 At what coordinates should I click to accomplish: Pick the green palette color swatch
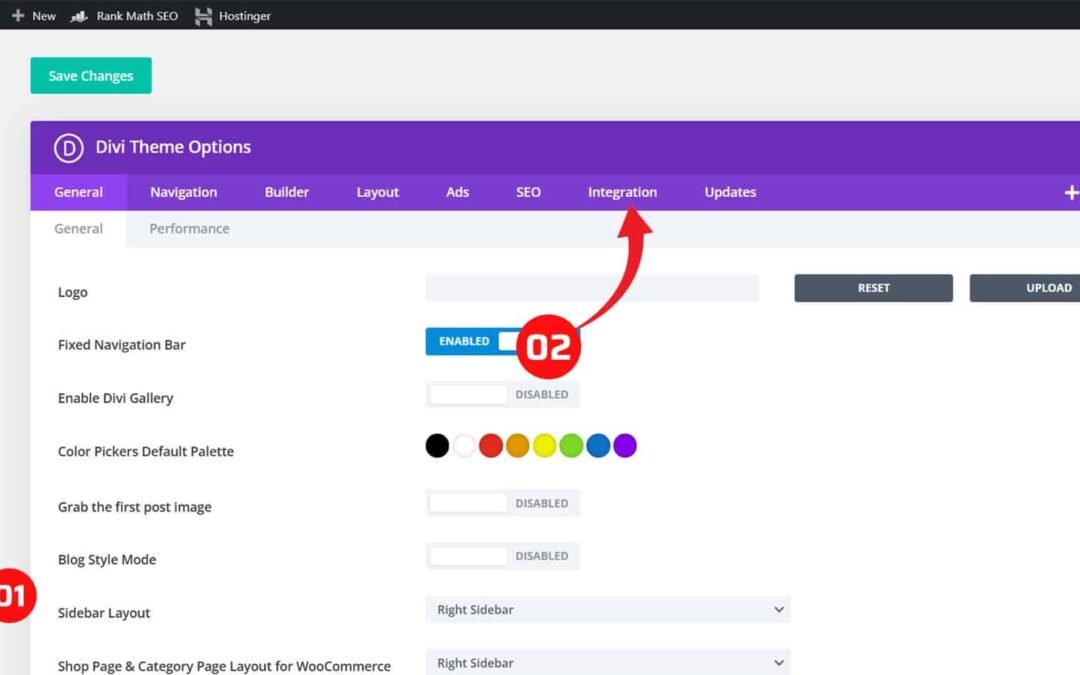click(x=571, y=446)
